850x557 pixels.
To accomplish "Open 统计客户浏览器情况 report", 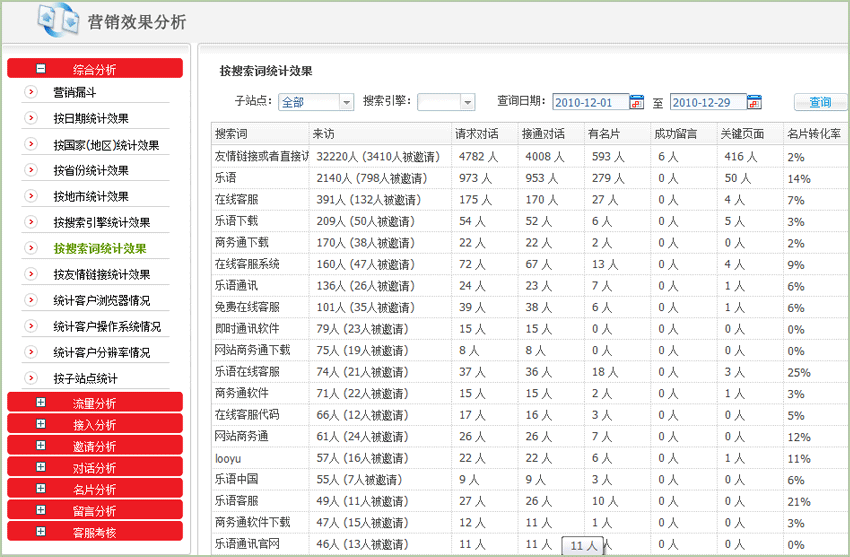I will coord(102,301).
